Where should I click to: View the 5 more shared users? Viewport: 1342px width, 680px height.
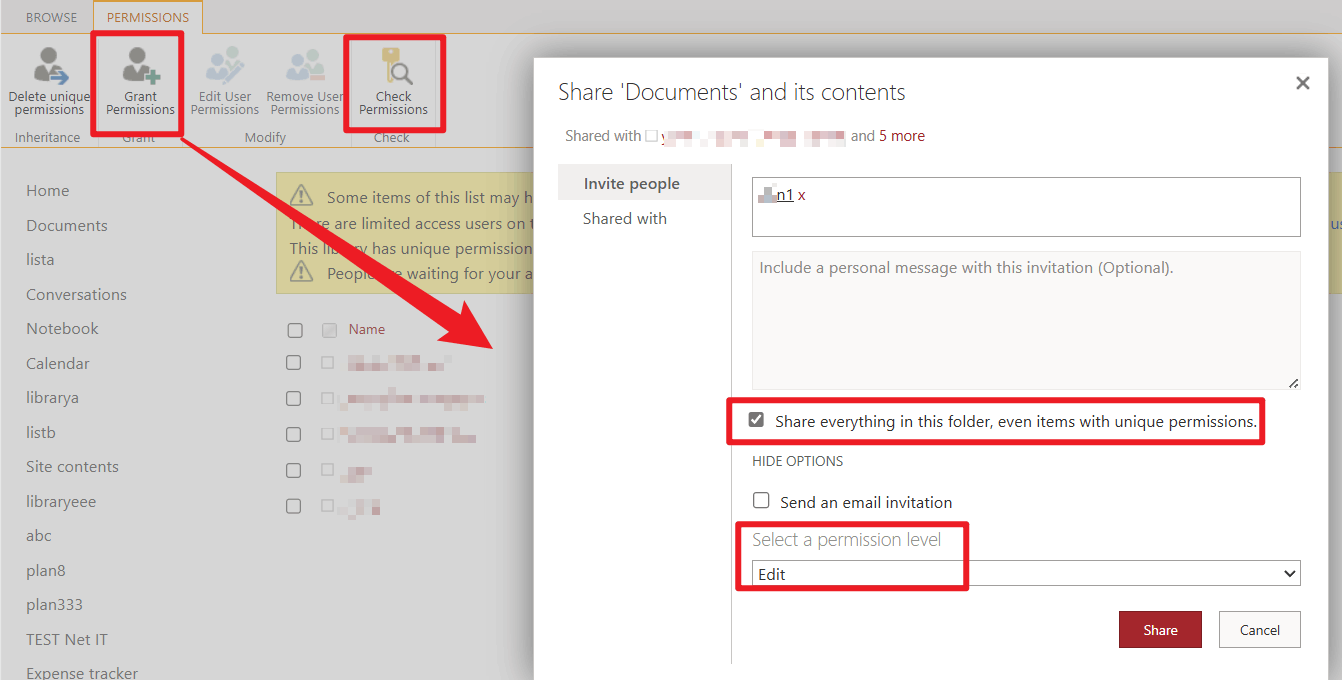pyautogui.click(x=902, y=135)
